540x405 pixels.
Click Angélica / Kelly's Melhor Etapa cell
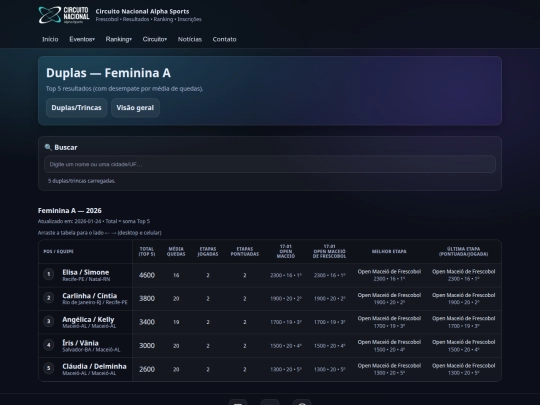389,322
